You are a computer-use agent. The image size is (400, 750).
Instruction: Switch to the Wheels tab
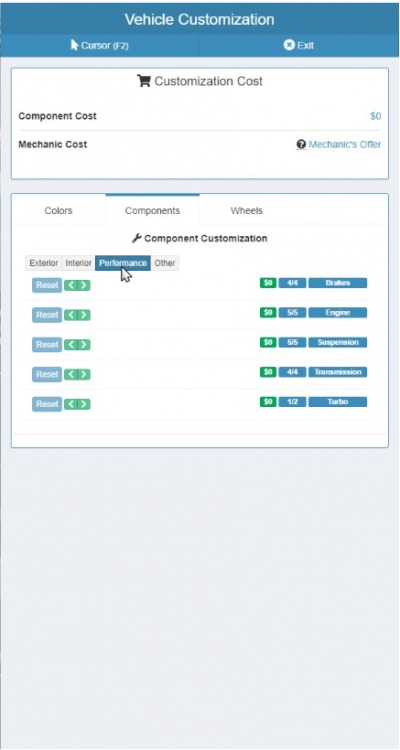pyautogui.click(x=246, y=210)
